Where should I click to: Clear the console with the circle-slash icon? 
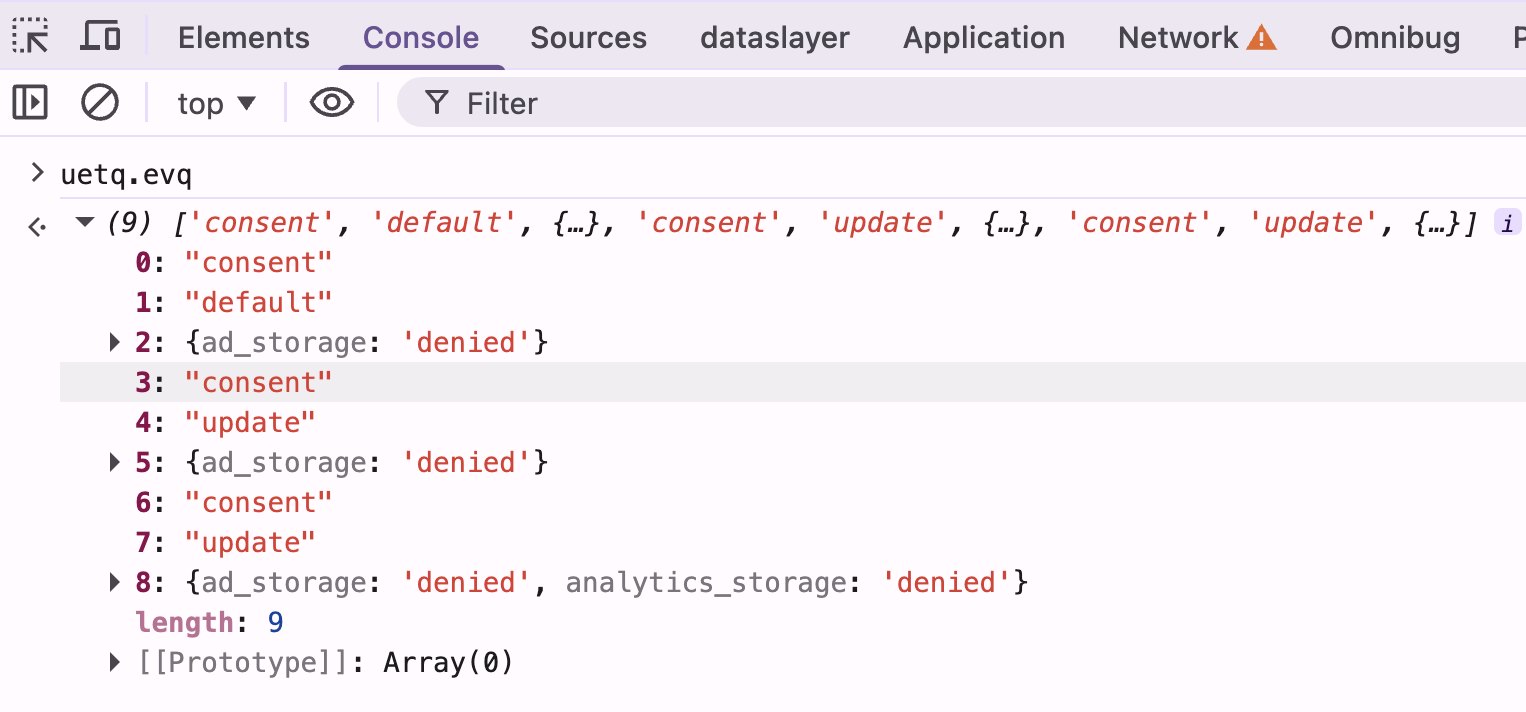tap(100, 102)
